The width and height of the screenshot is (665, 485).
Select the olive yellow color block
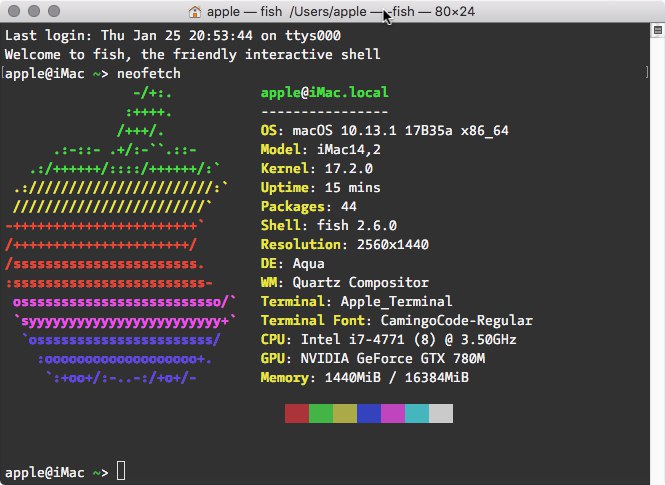click(344, 414)
